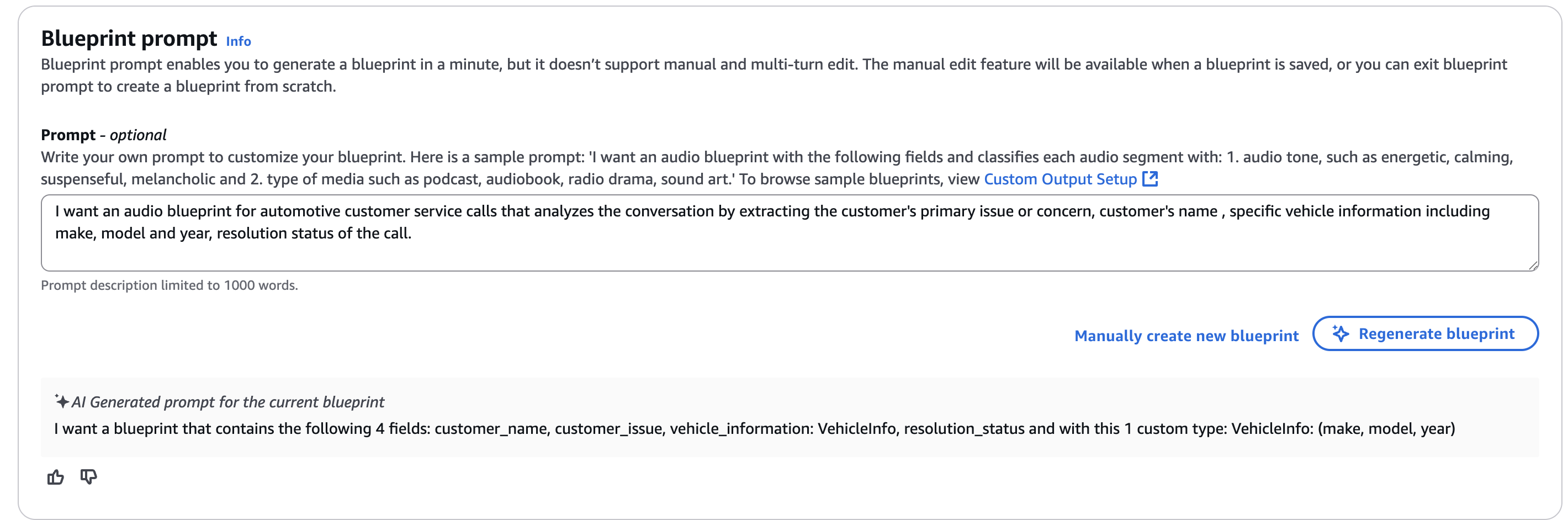This screenshot has width=1568, height=520.
Task: Open the Info link beside Blueprint prompt
Action: (x=238, y=41)
